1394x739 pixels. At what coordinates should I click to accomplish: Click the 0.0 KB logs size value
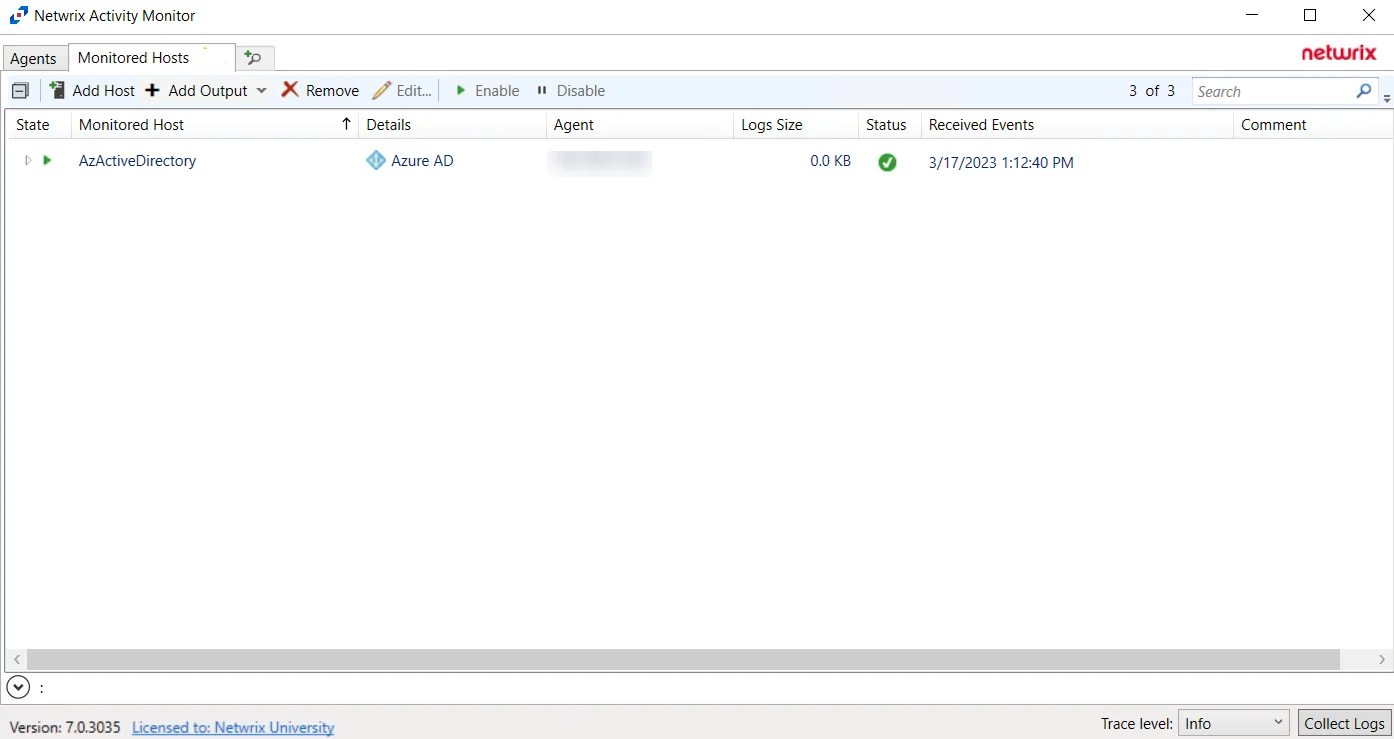(x=830, y=160)
